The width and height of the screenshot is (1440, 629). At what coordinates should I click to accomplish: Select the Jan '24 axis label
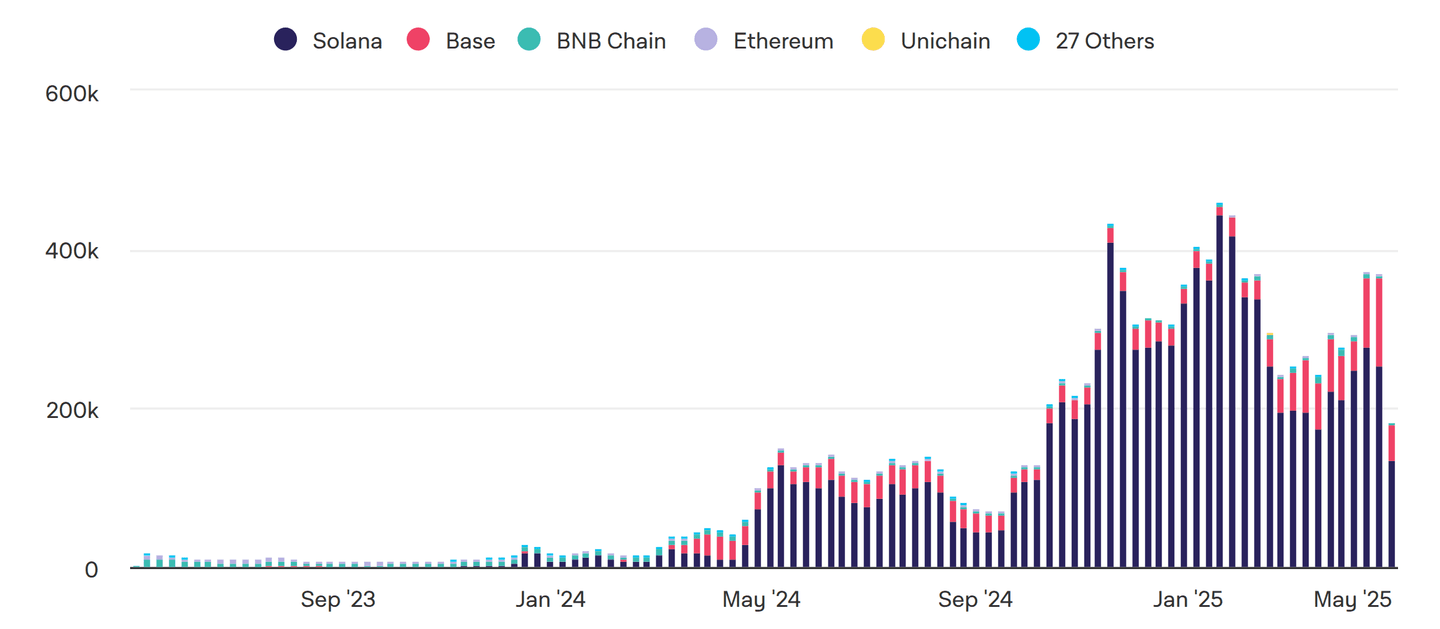551,600
